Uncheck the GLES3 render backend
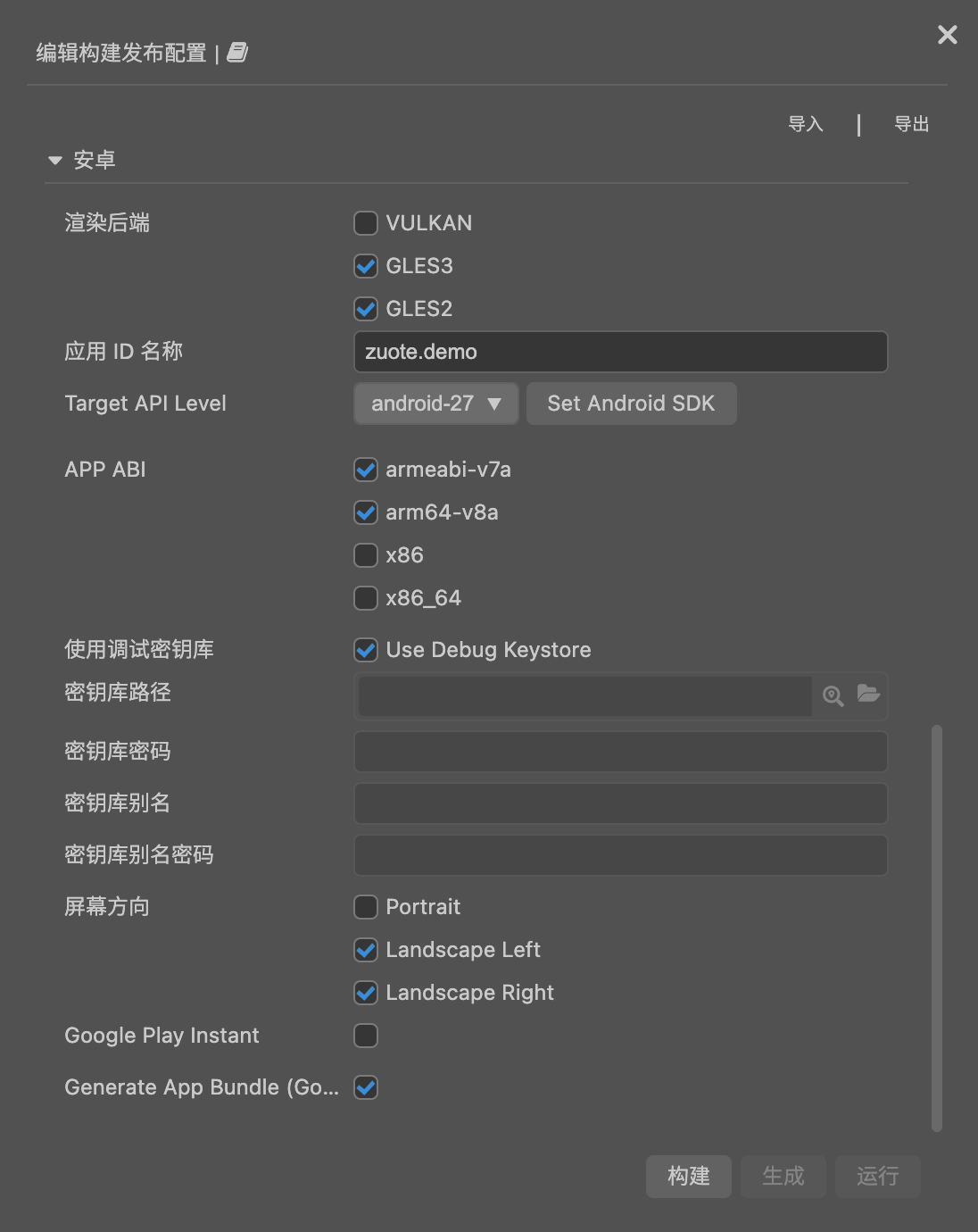 tap(366, 266)
